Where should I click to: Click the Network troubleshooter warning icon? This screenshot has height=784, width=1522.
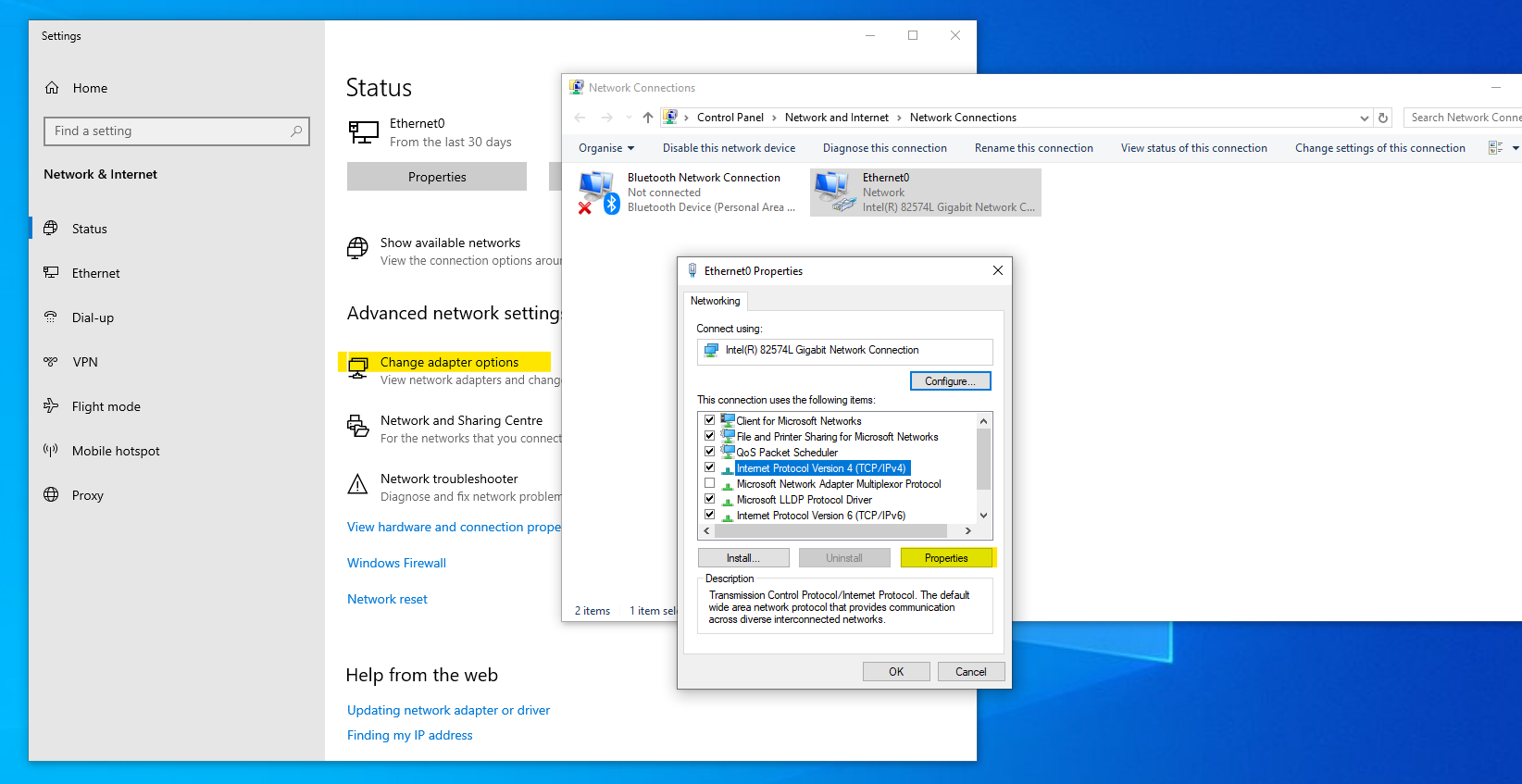click(x=357, y=484)
